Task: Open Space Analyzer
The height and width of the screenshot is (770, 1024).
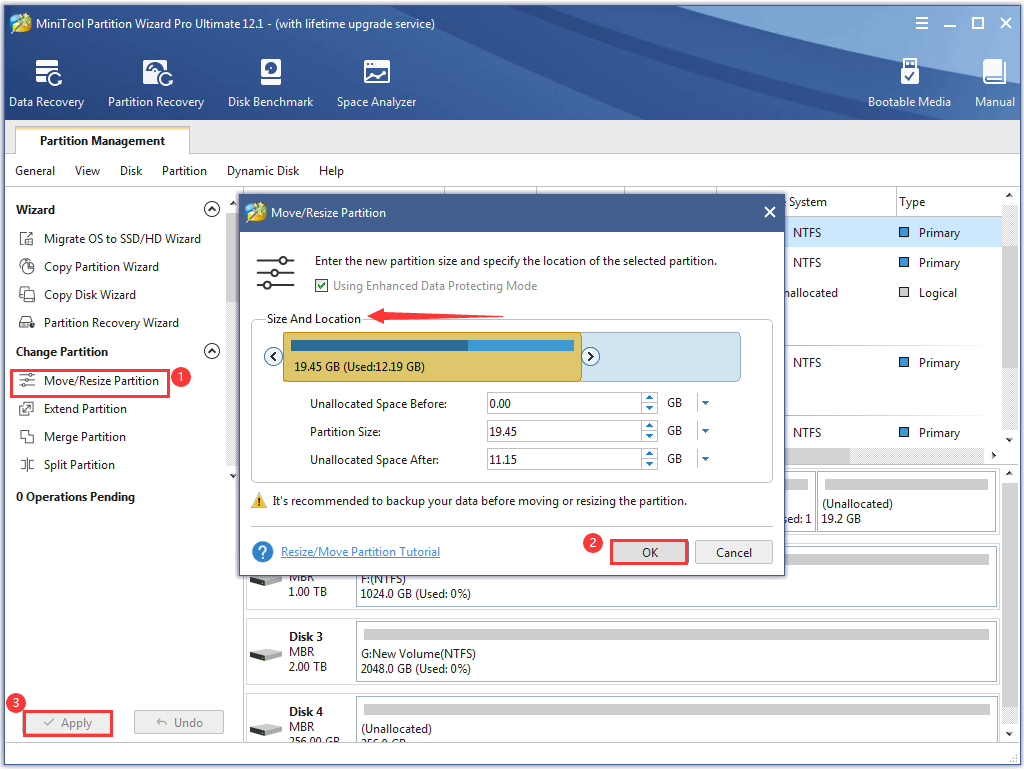Action: 376,84
